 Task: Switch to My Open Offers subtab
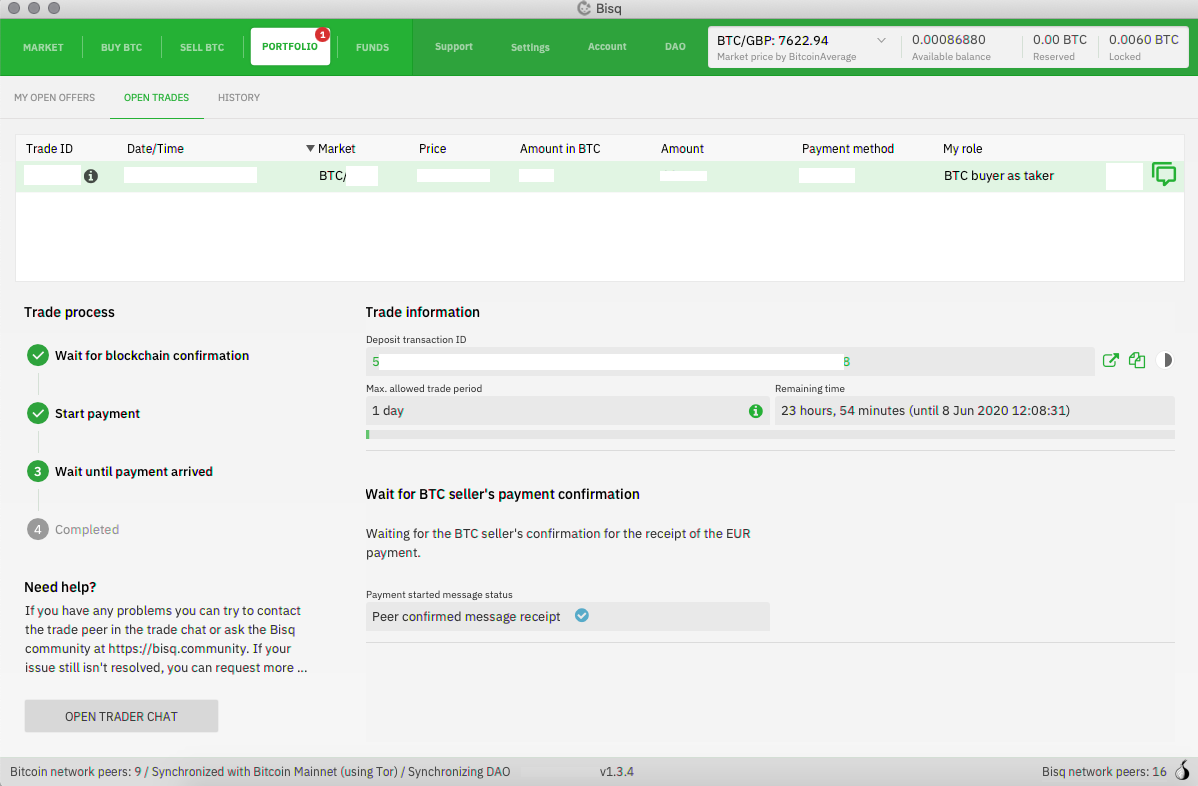click(x=54, y=98)
